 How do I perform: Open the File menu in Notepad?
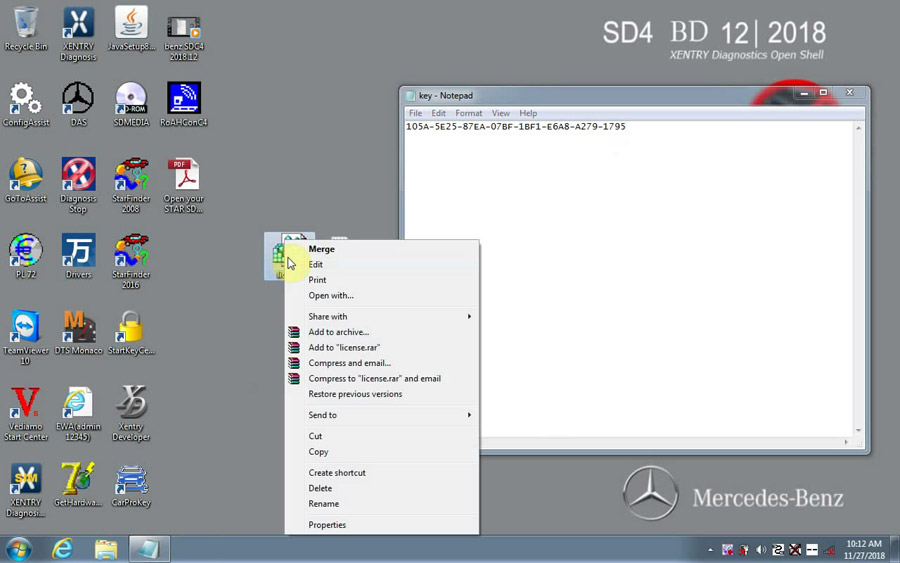coord(415,113)
